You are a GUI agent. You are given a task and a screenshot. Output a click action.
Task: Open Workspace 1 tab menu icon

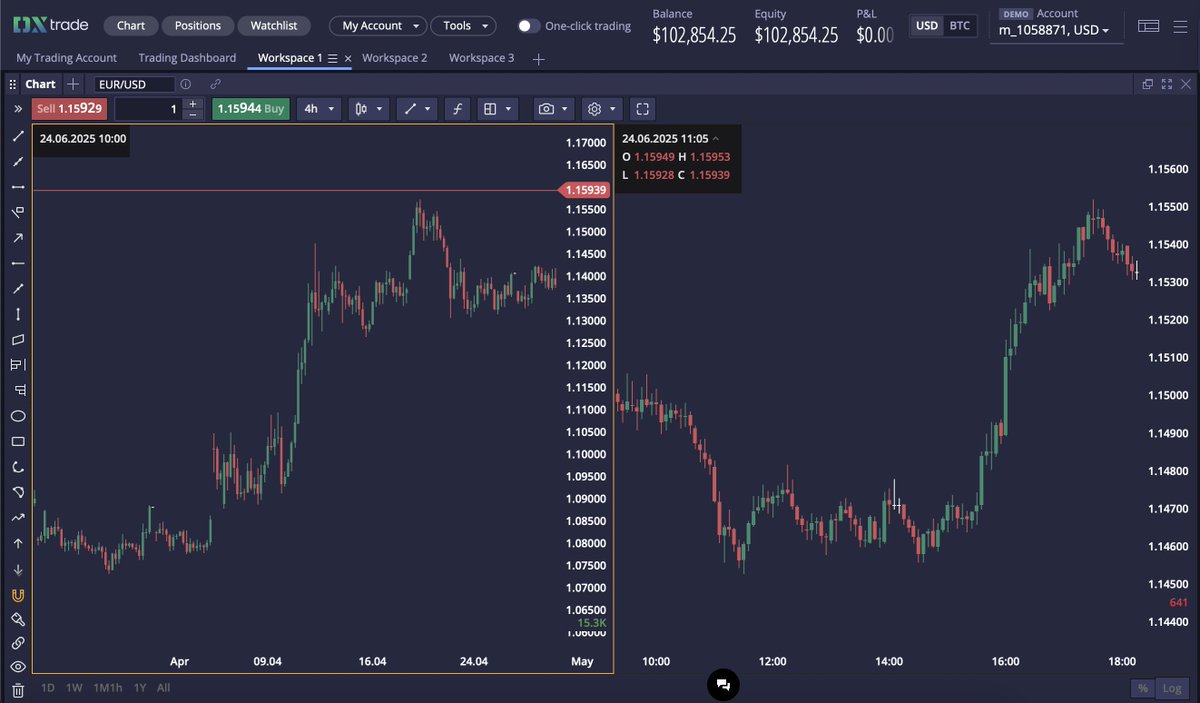(333, 59)
